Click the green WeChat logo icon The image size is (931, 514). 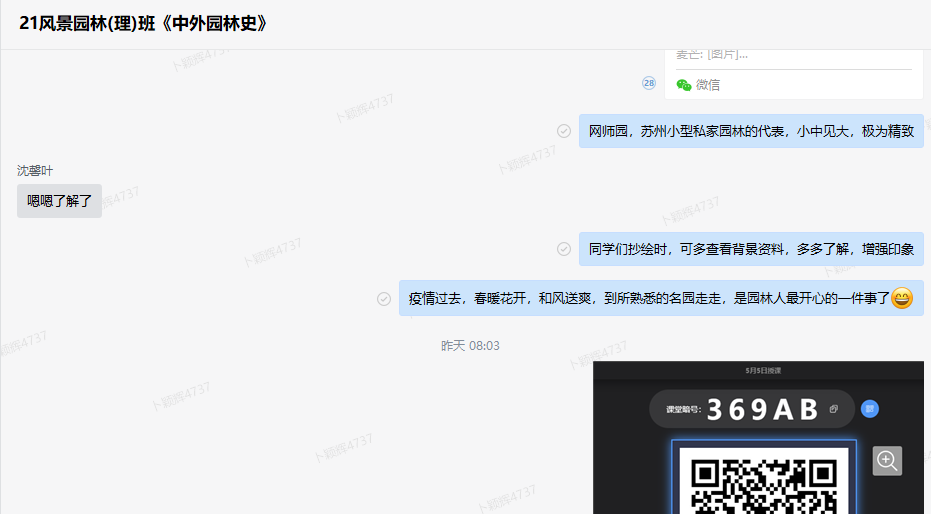684,85
